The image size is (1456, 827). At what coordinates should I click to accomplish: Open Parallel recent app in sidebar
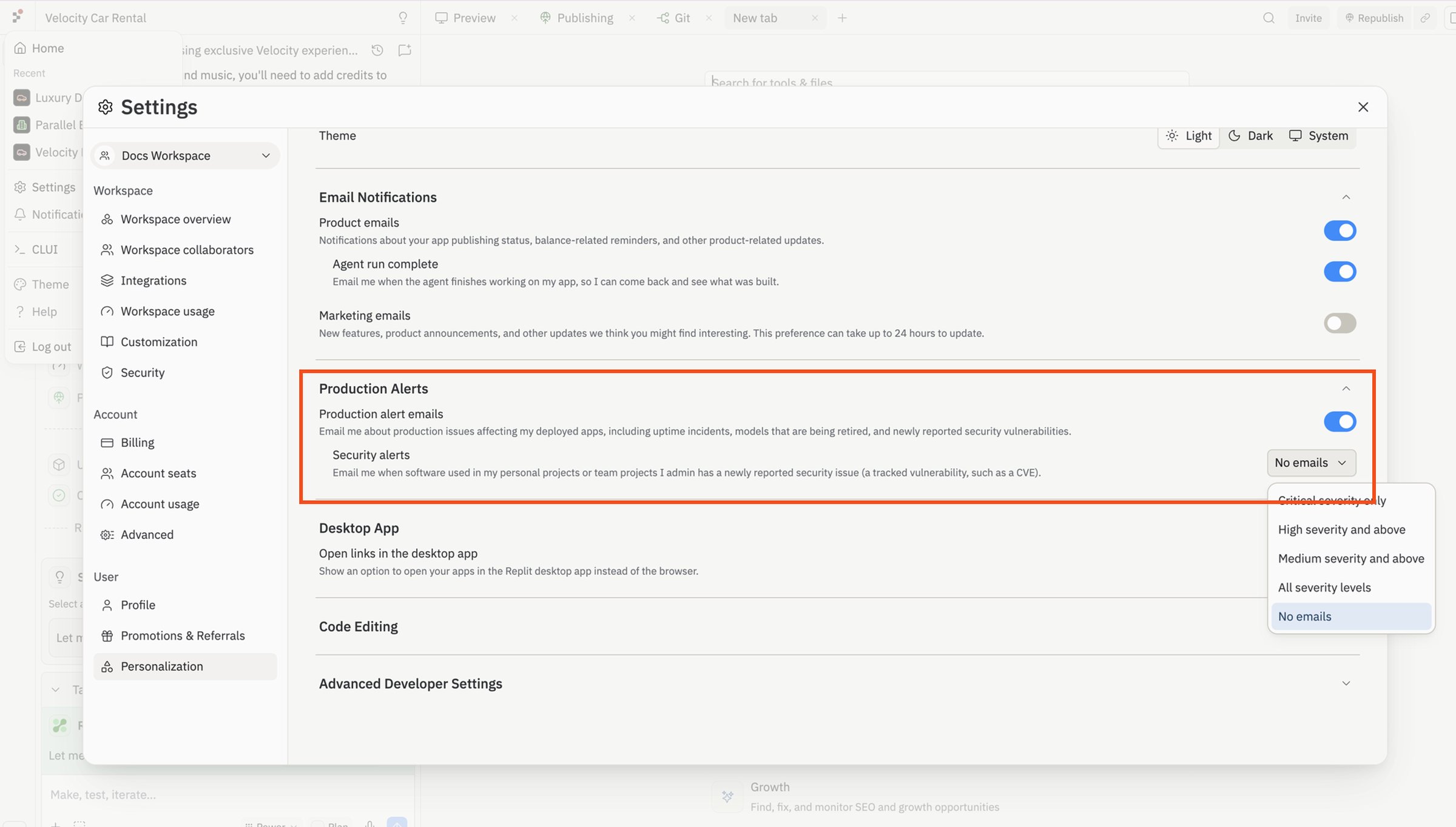47,126
